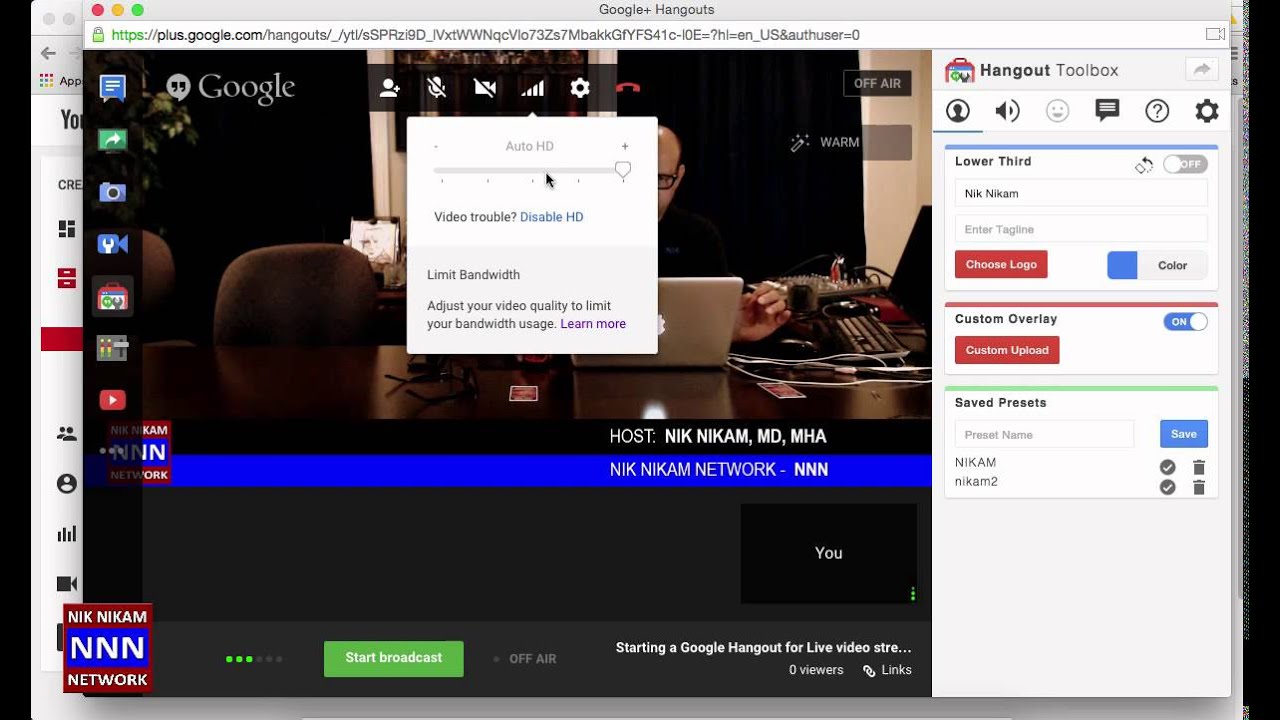
Task: Click the mirror flip icon beside Lower Third
Action: pos(1144,165)
